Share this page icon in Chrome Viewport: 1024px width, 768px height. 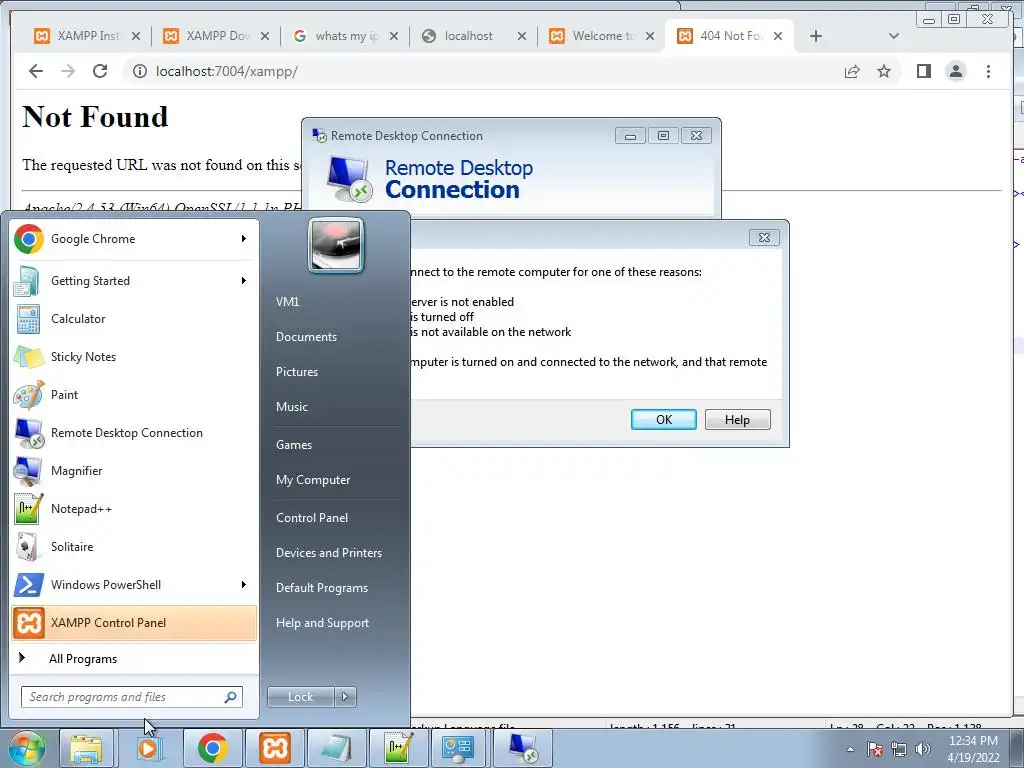852,71
